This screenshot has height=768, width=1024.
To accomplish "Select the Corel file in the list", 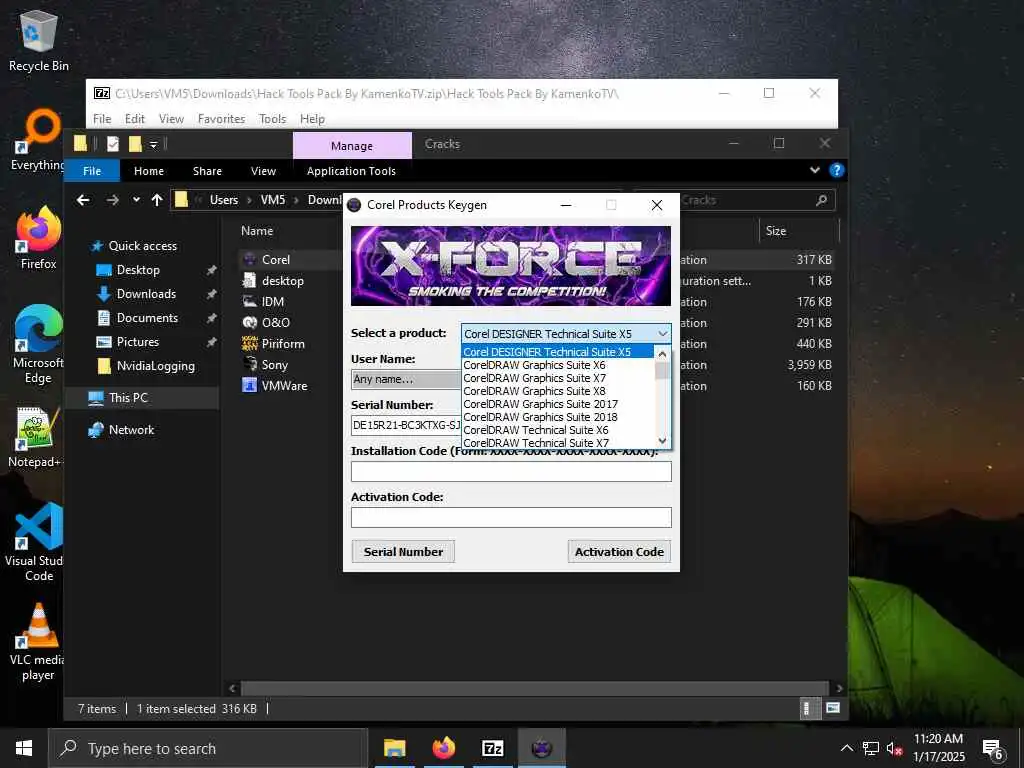I will 276,260.
